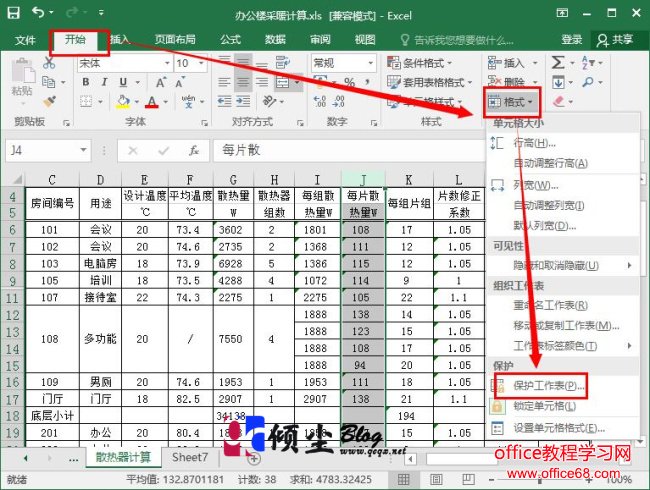Apply red font color A

pos(152,102)
